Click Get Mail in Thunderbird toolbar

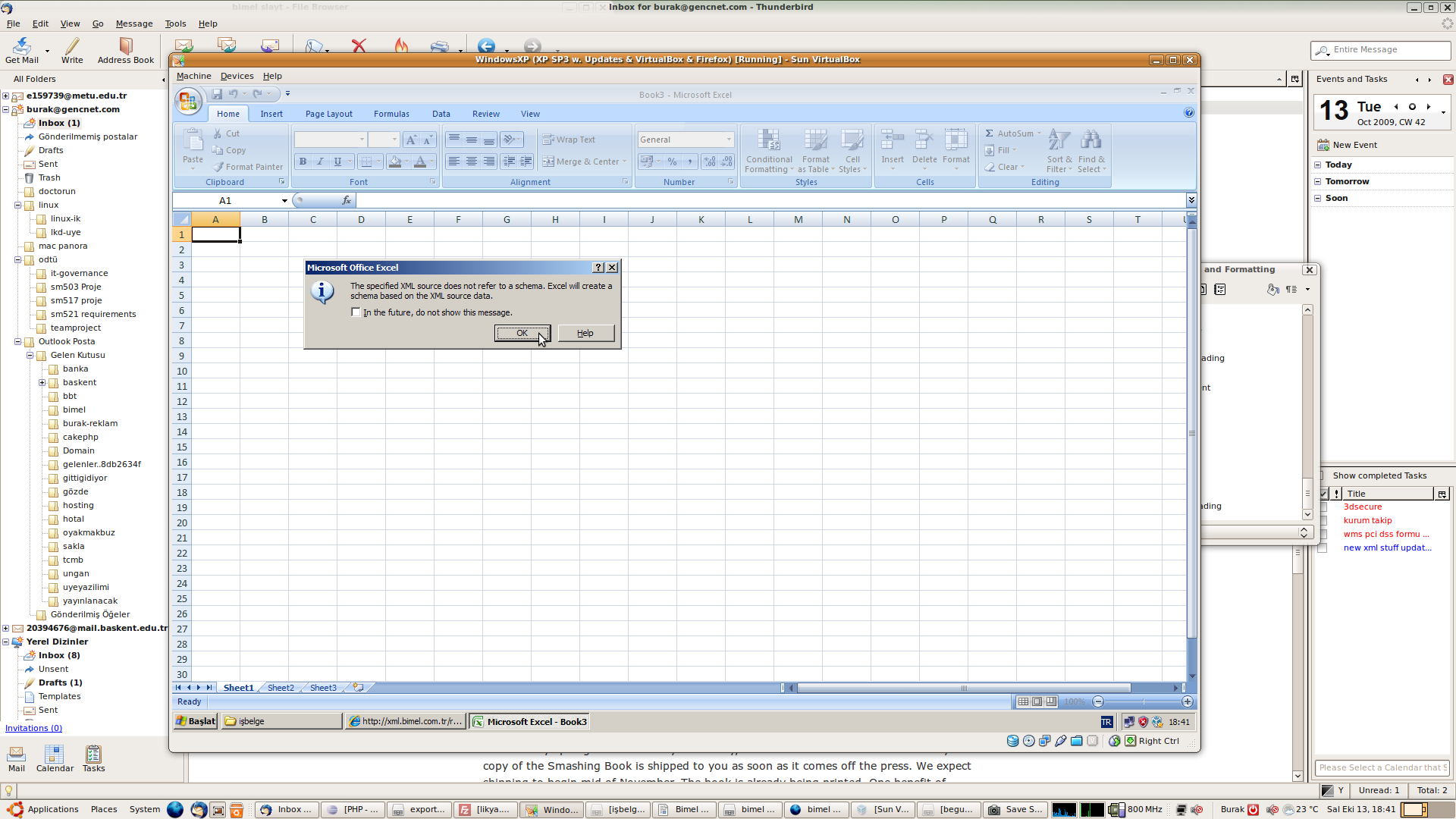(x=22, y=51)
